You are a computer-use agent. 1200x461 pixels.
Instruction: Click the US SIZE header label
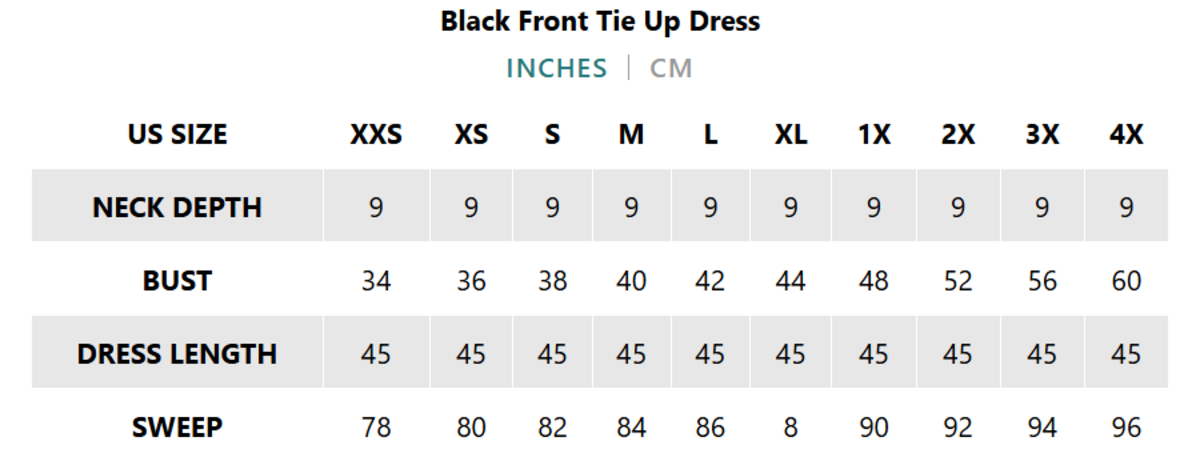coord(177,134)
